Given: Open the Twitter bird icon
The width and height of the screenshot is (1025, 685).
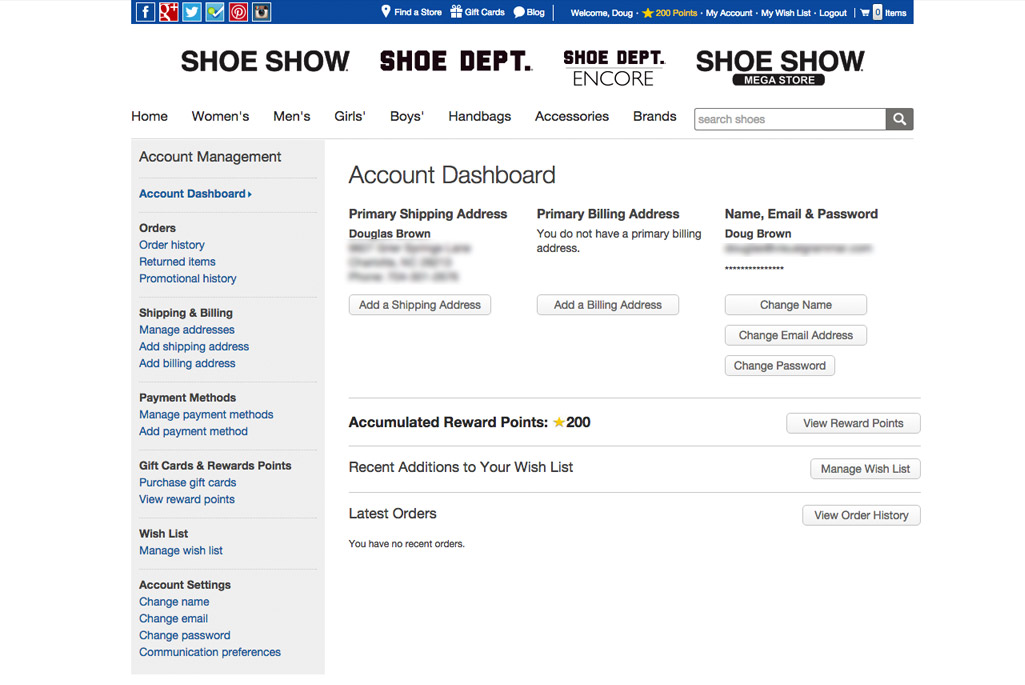Looking at the screenshot, I should tap(191, 12).
